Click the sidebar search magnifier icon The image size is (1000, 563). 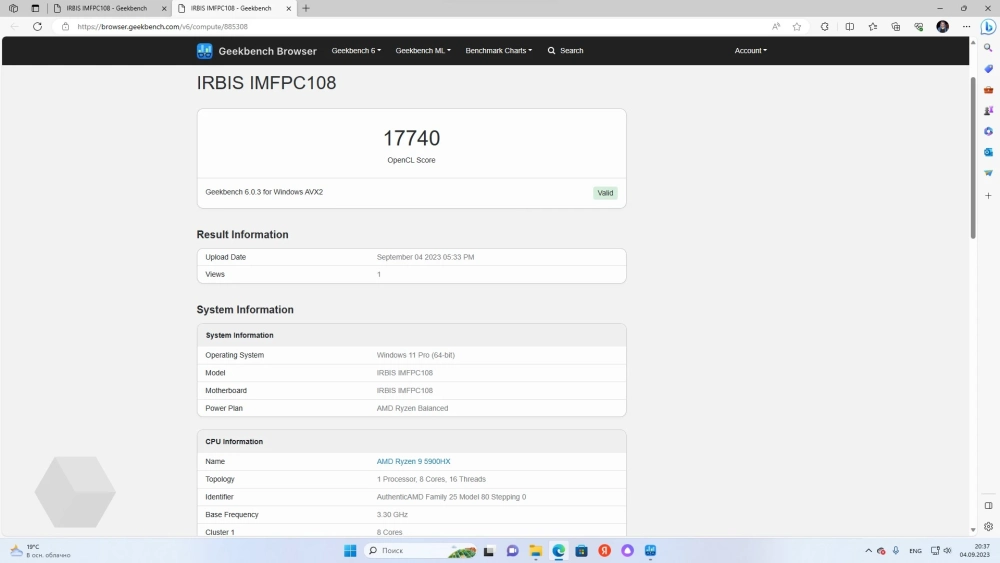coord(988,48)
